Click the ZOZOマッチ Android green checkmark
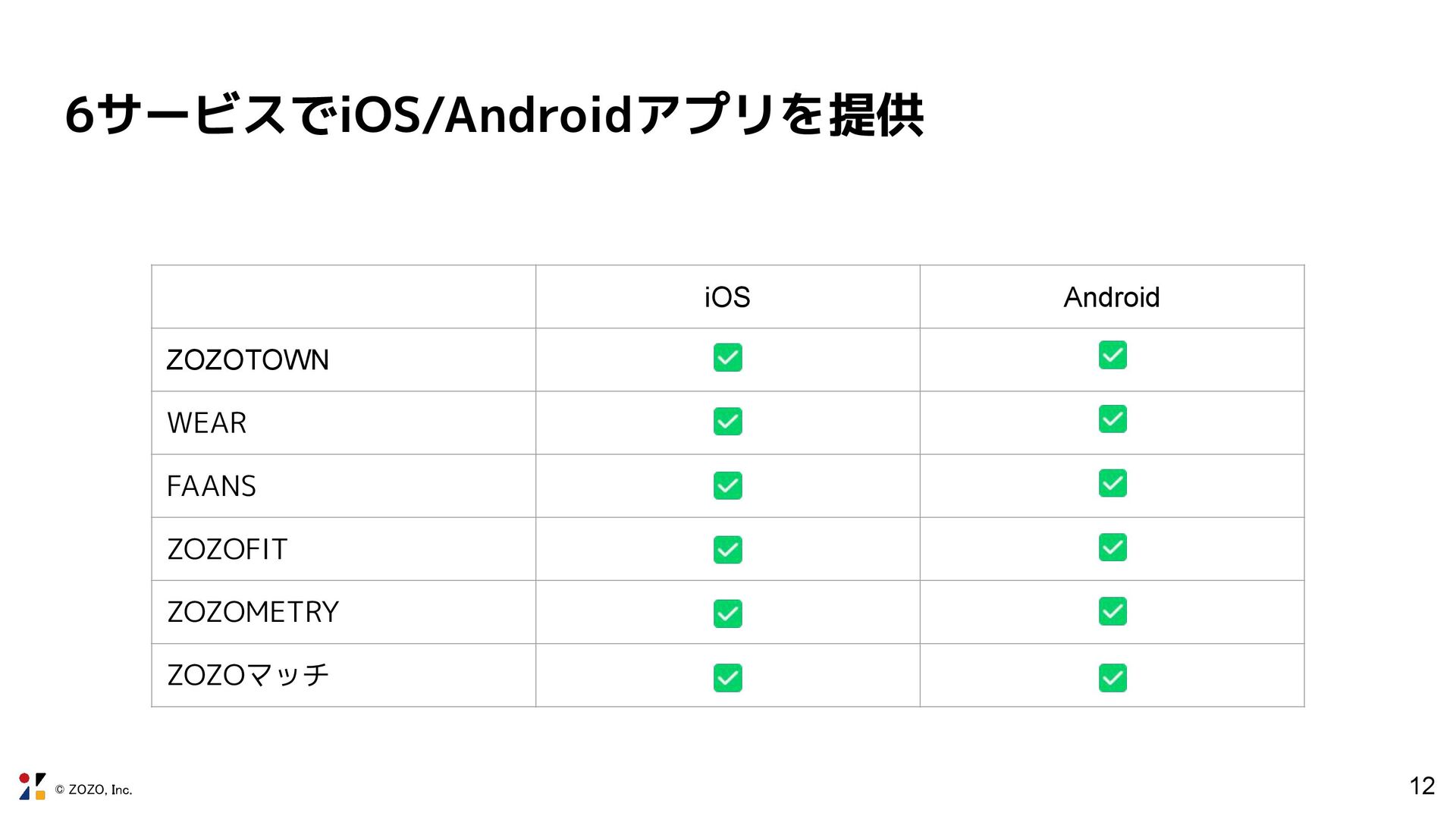Image resolution: width=1456 pixels, height=819 pixels. [x=1112, y=678]
